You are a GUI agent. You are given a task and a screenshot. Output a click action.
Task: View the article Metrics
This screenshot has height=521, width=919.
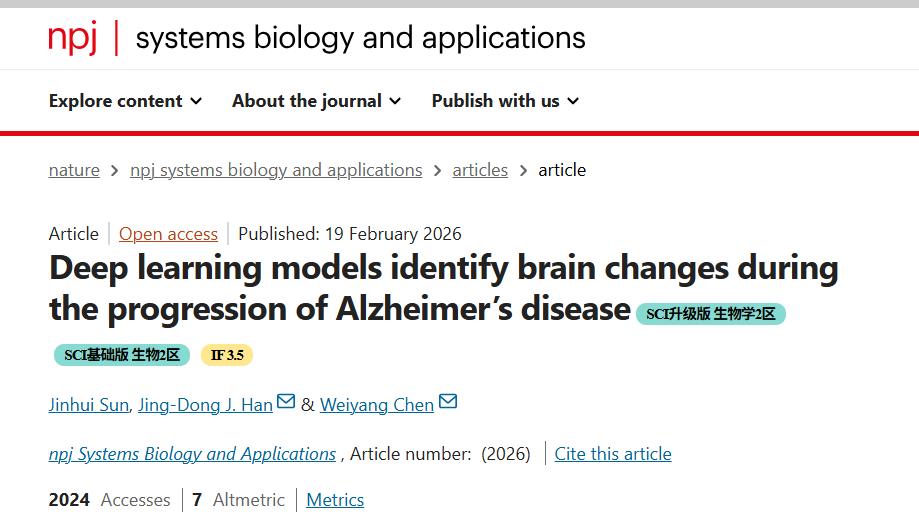pyautogui.click(x=335, y=500)
